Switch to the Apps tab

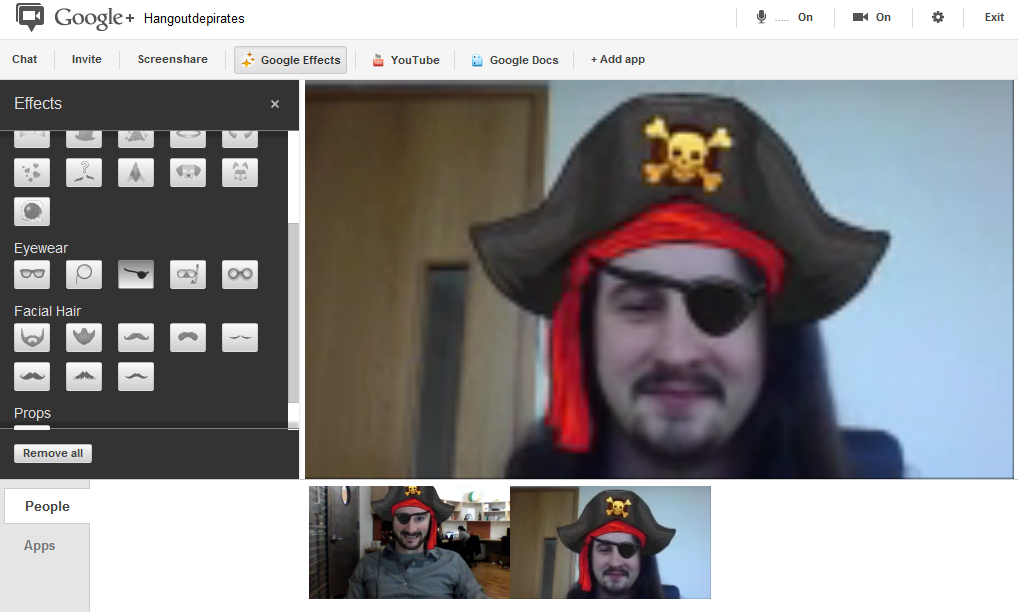(x=40, y=546)
